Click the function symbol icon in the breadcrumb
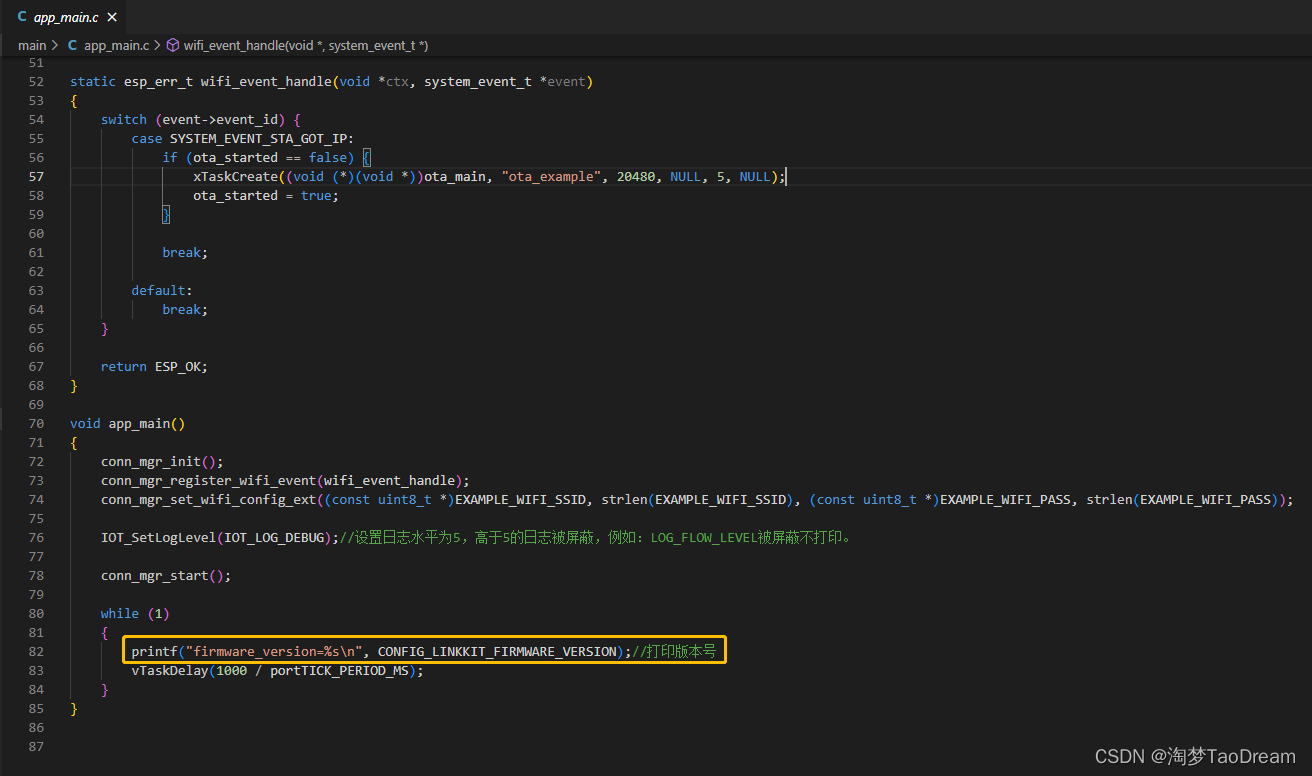 tap(172, 45)
